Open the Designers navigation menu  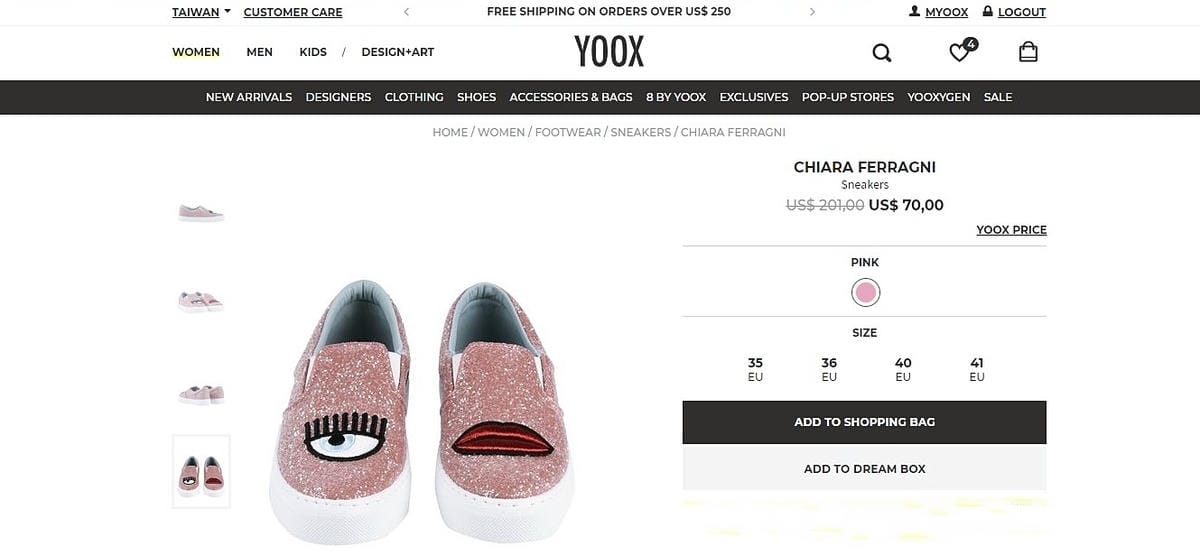(338, 97)
